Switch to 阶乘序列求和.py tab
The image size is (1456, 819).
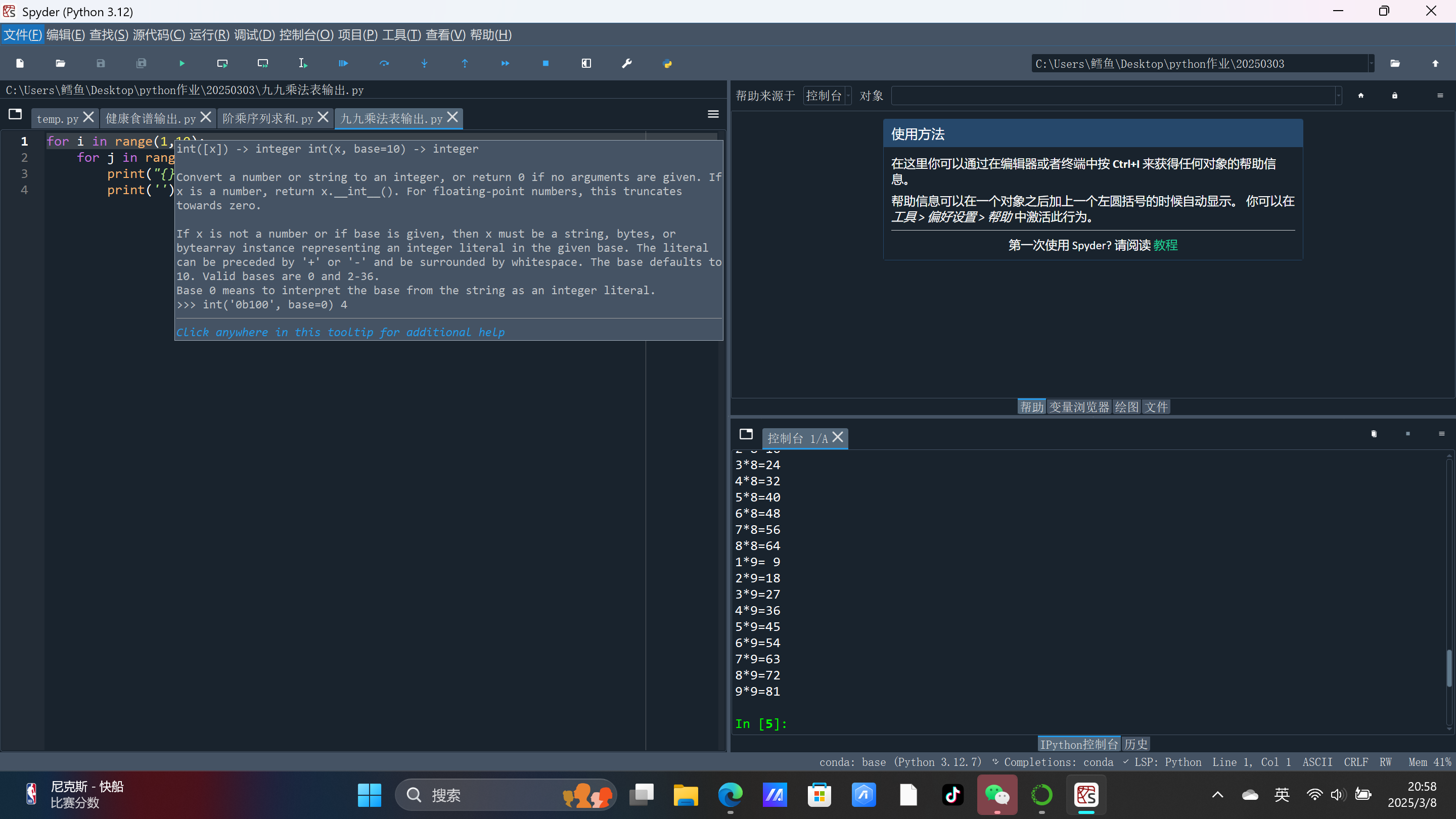(267, 119)
